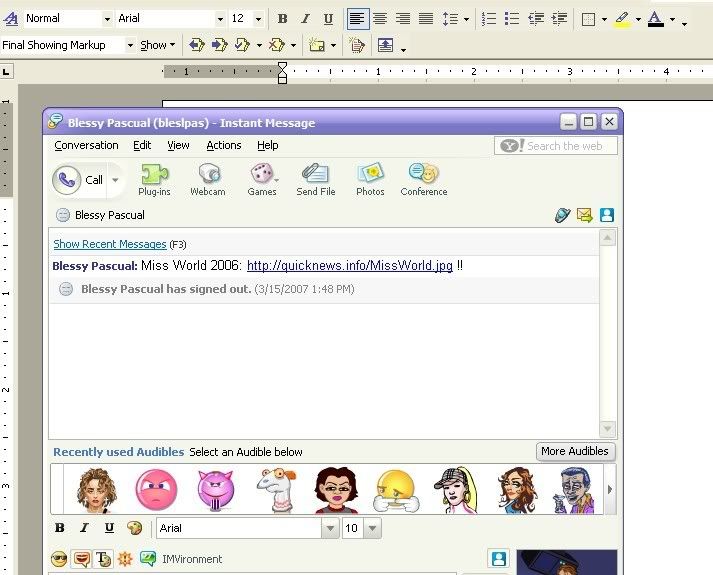The width and height of the screenshot is (713, 575).
Task: Go to Previous change in Reviewing toolbar
Action: point(196,45)
